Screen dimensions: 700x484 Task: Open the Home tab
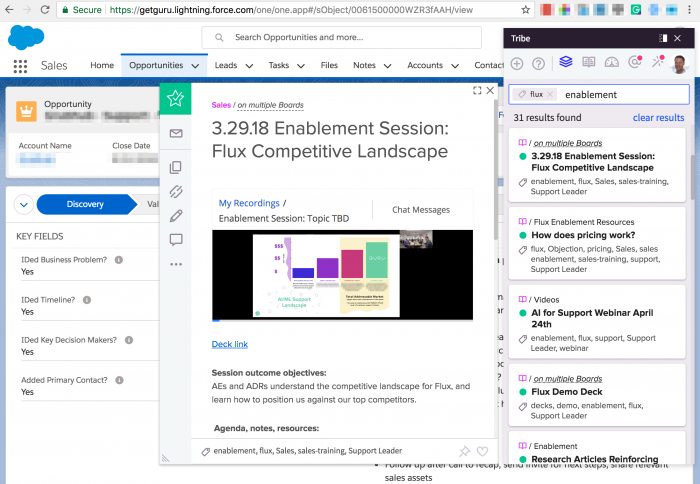click(102, 65)
